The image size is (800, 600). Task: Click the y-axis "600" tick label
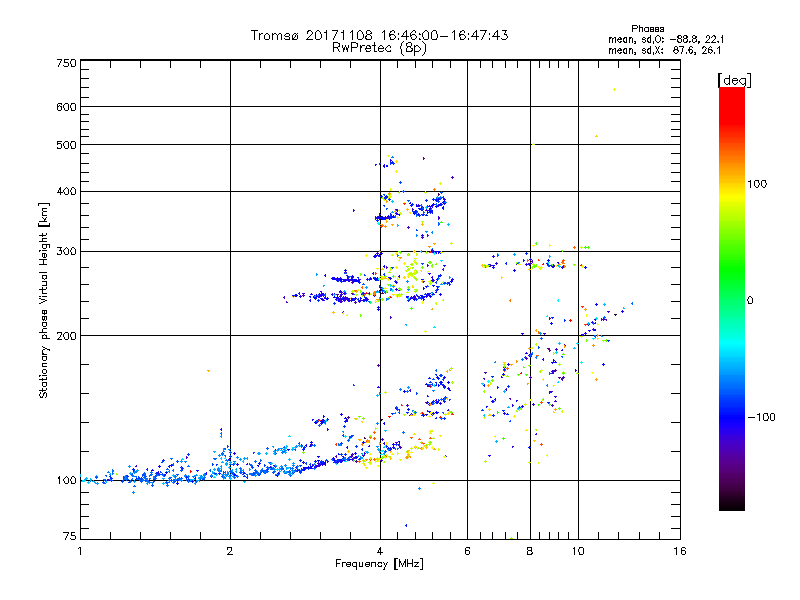coord(66,107)
